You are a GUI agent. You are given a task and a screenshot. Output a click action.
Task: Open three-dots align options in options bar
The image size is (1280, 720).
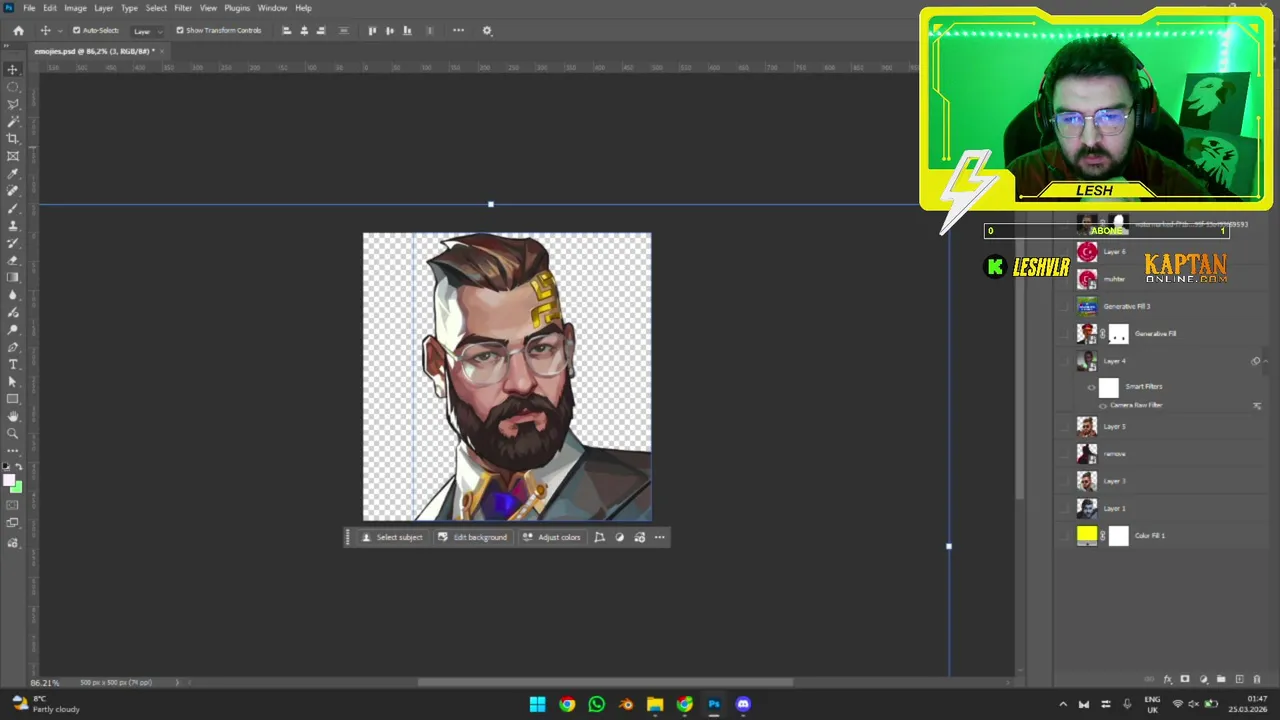[x=458, y=30]
